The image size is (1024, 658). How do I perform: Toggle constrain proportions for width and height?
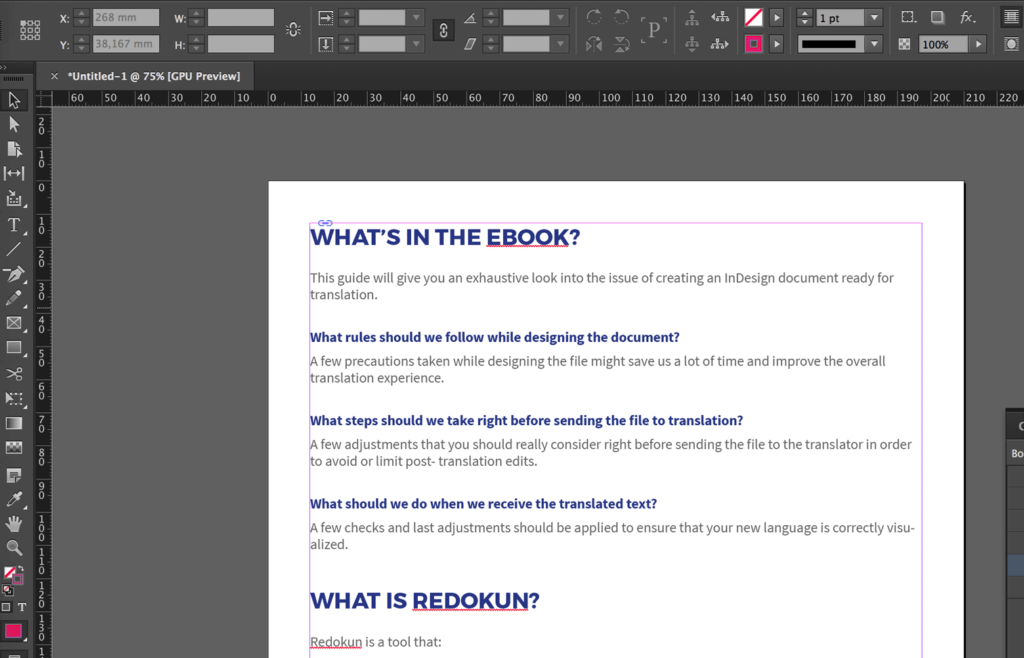point(293,29)
